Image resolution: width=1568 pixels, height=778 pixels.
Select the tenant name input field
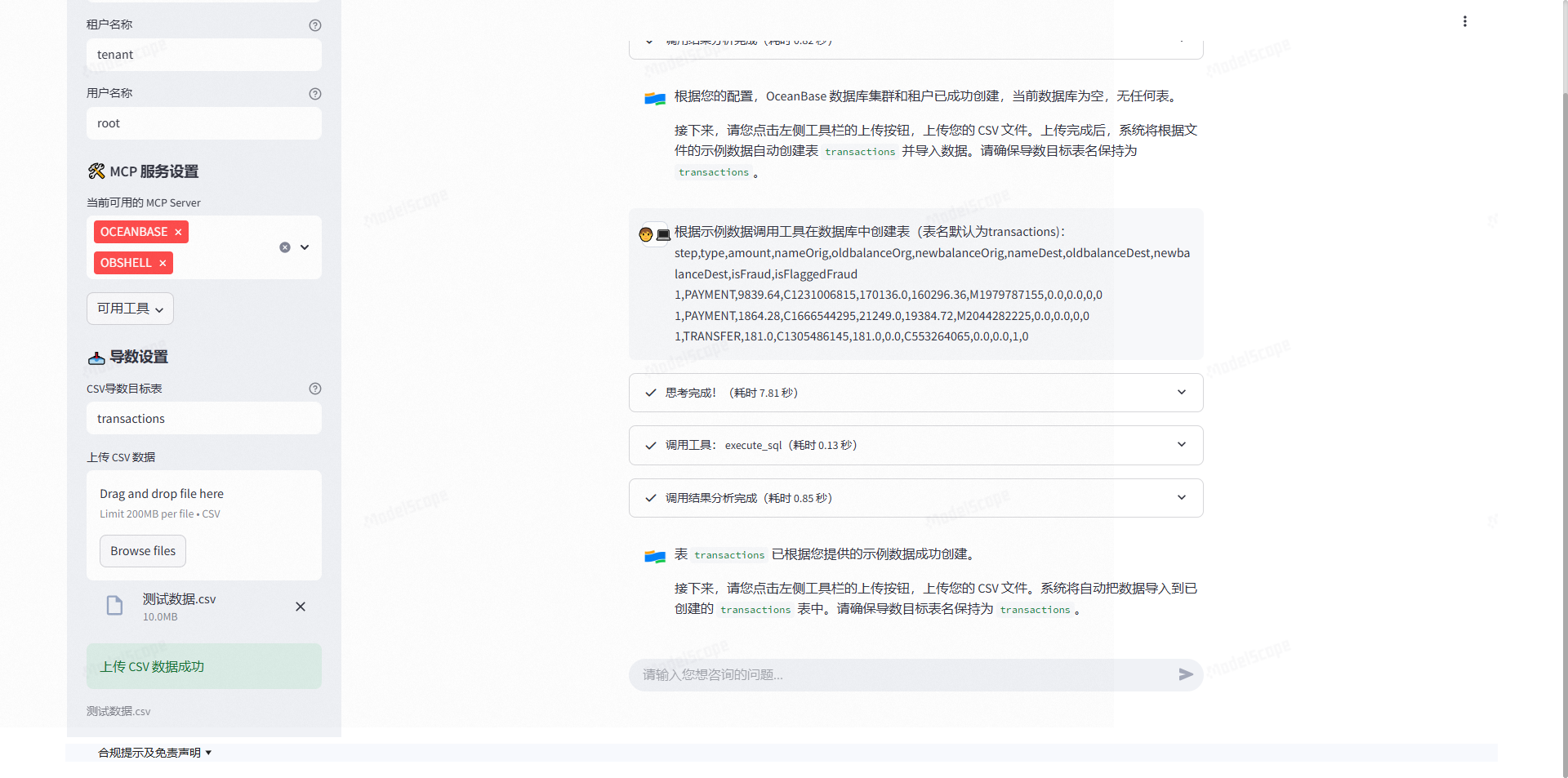(203, 55)
